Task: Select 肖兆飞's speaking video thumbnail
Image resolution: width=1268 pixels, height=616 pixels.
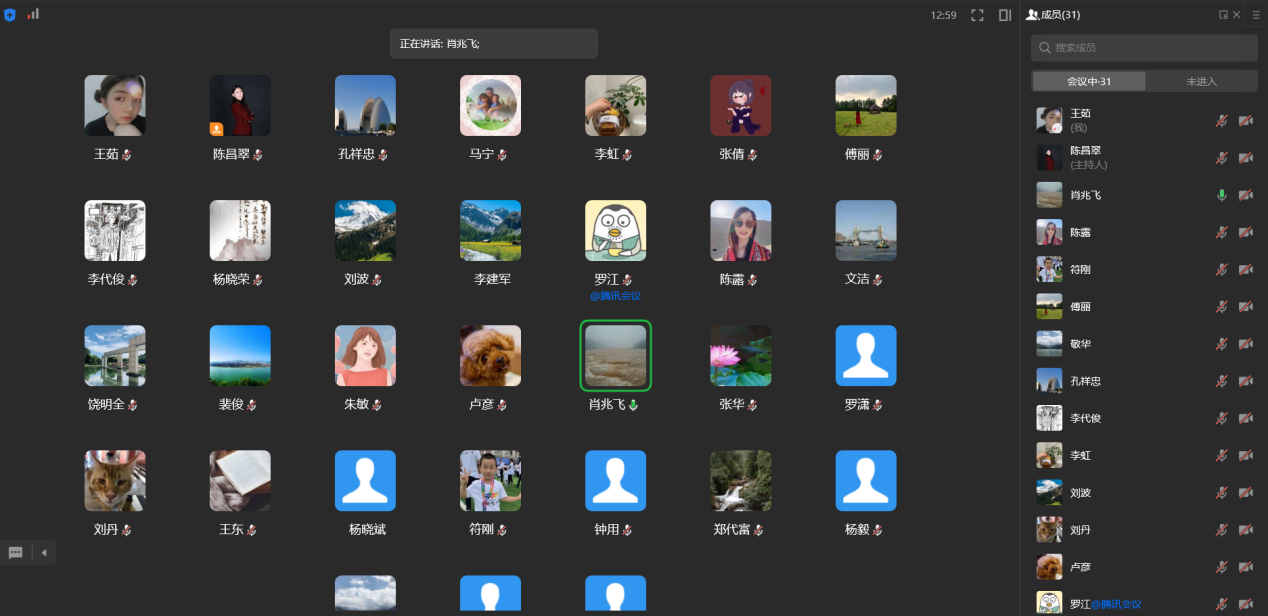Action: tap(615, 355)
